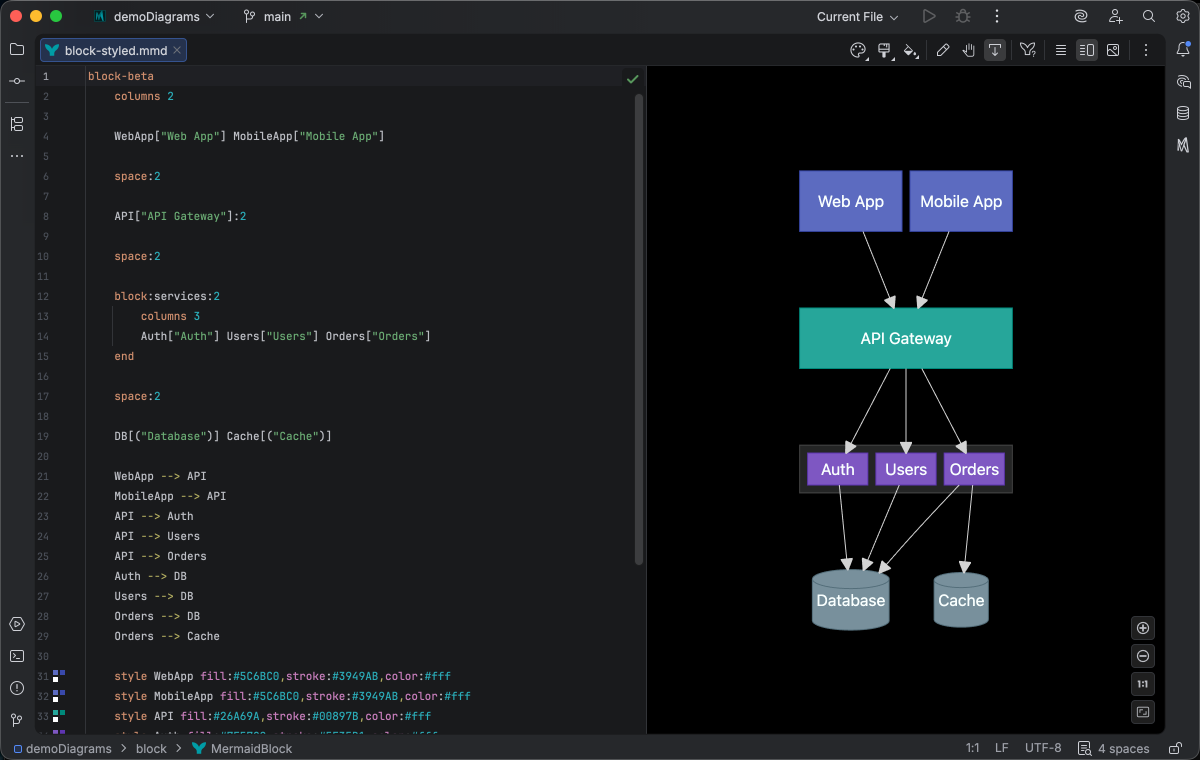This screenshot has height=760, width=1200.
Task: Click the Web App node in the preview
Action: pos(851,201)
